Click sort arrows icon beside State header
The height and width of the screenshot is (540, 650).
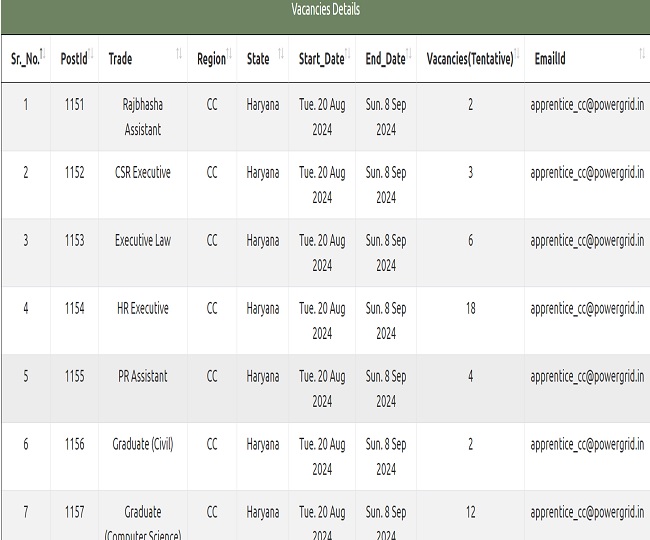280,54
